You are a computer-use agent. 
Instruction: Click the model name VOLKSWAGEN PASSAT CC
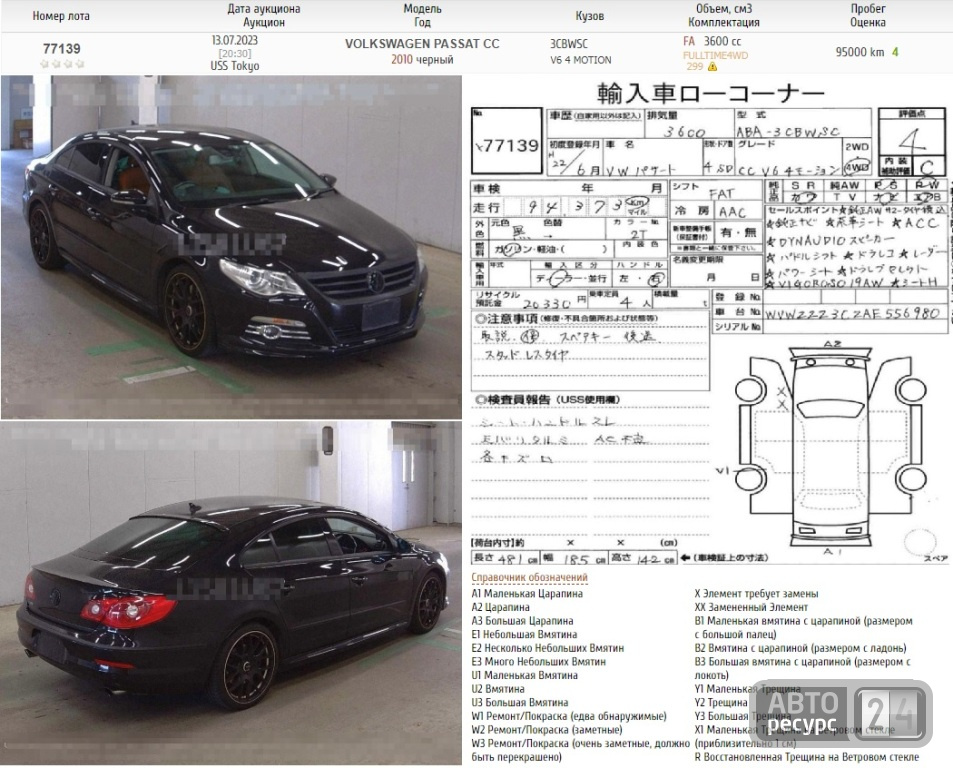(x=422, y=44)
